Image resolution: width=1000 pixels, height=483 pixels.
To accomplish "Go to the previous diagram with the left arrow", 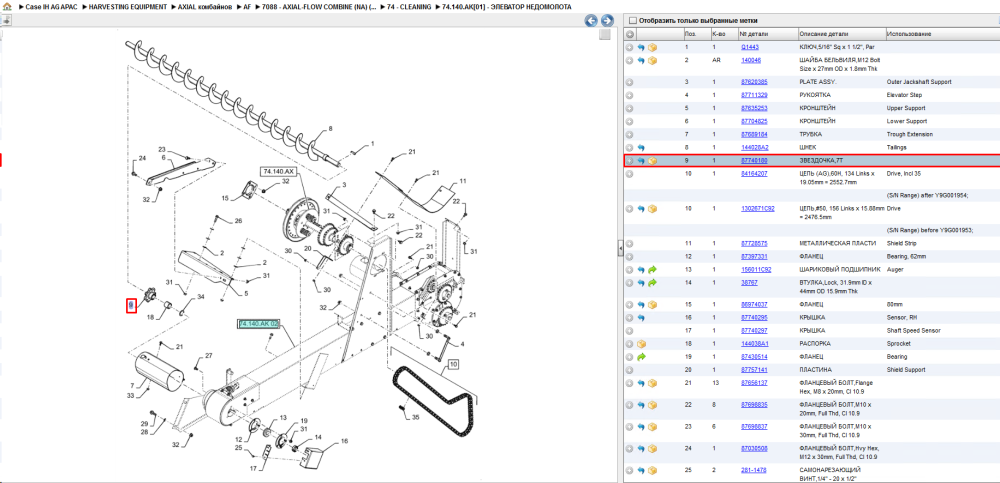I will 591,20.
